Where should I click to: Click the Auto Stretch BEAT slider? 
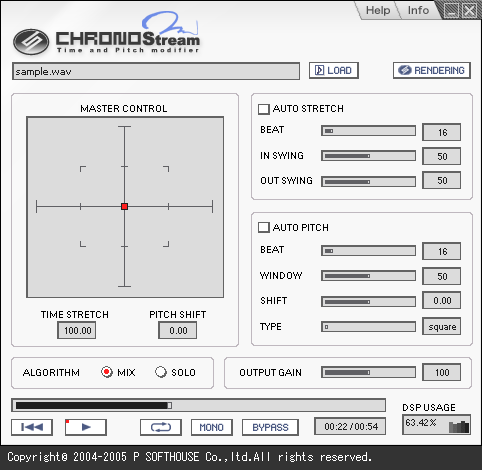click(x=368, y=131)
